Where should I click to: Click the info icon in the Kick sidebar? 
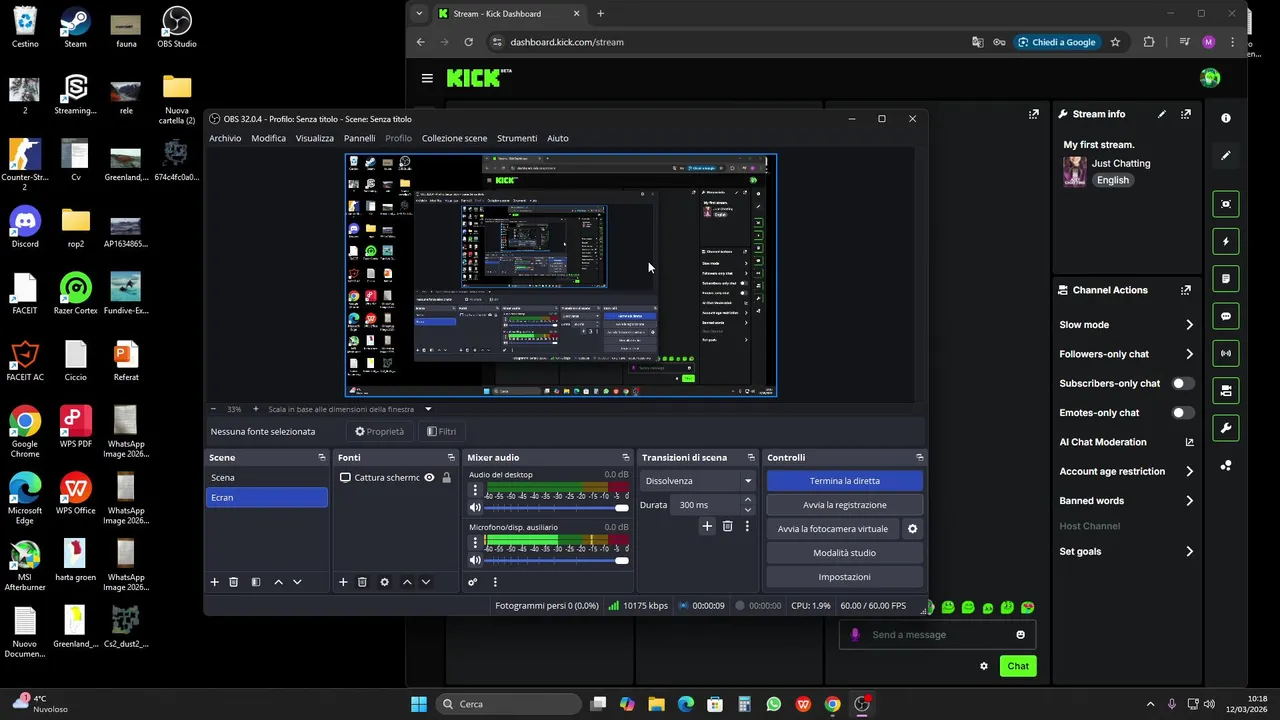tap(1226, 118)
